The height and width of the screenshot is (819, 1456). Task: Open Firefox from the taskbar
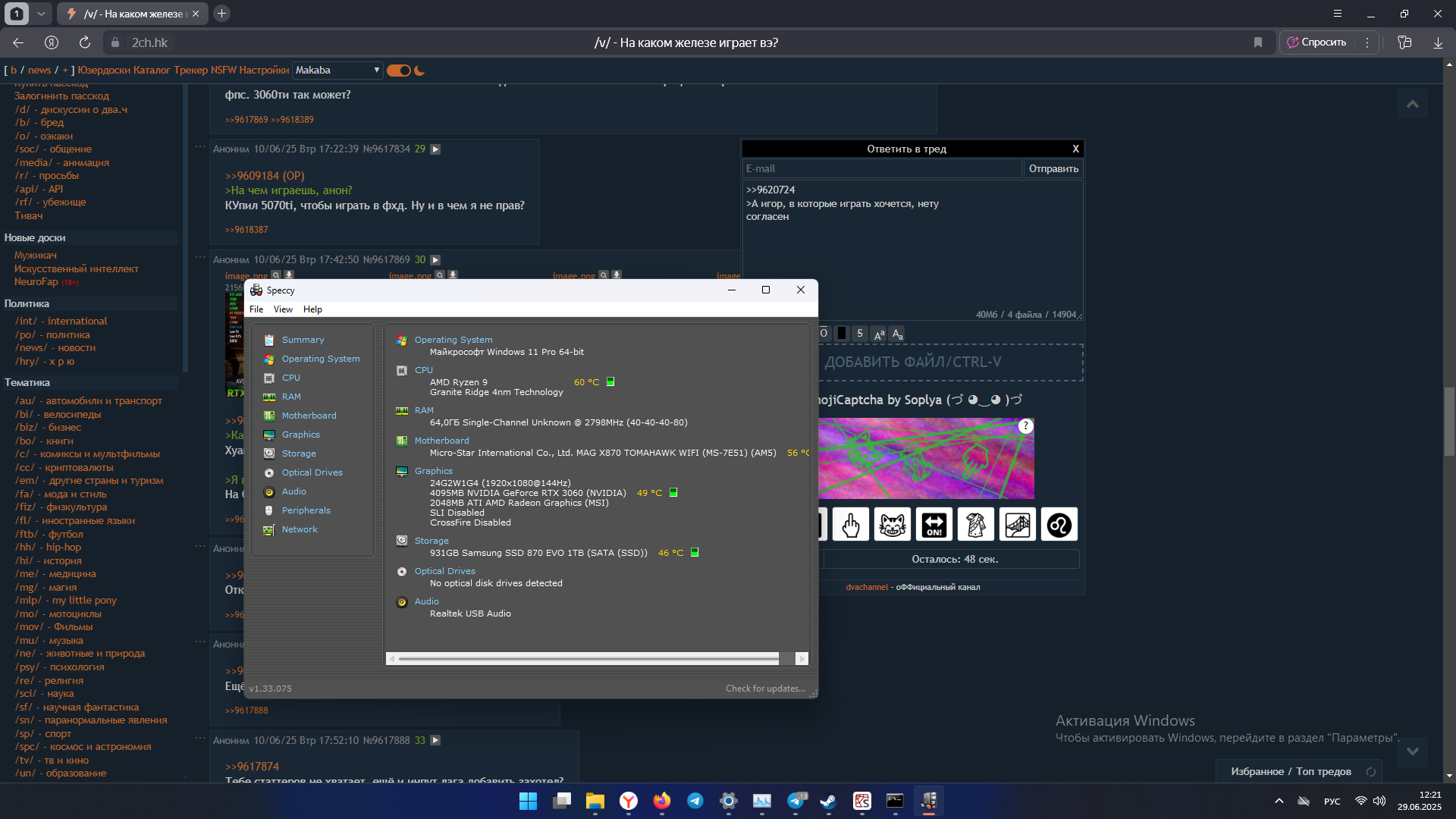[661, 801]
